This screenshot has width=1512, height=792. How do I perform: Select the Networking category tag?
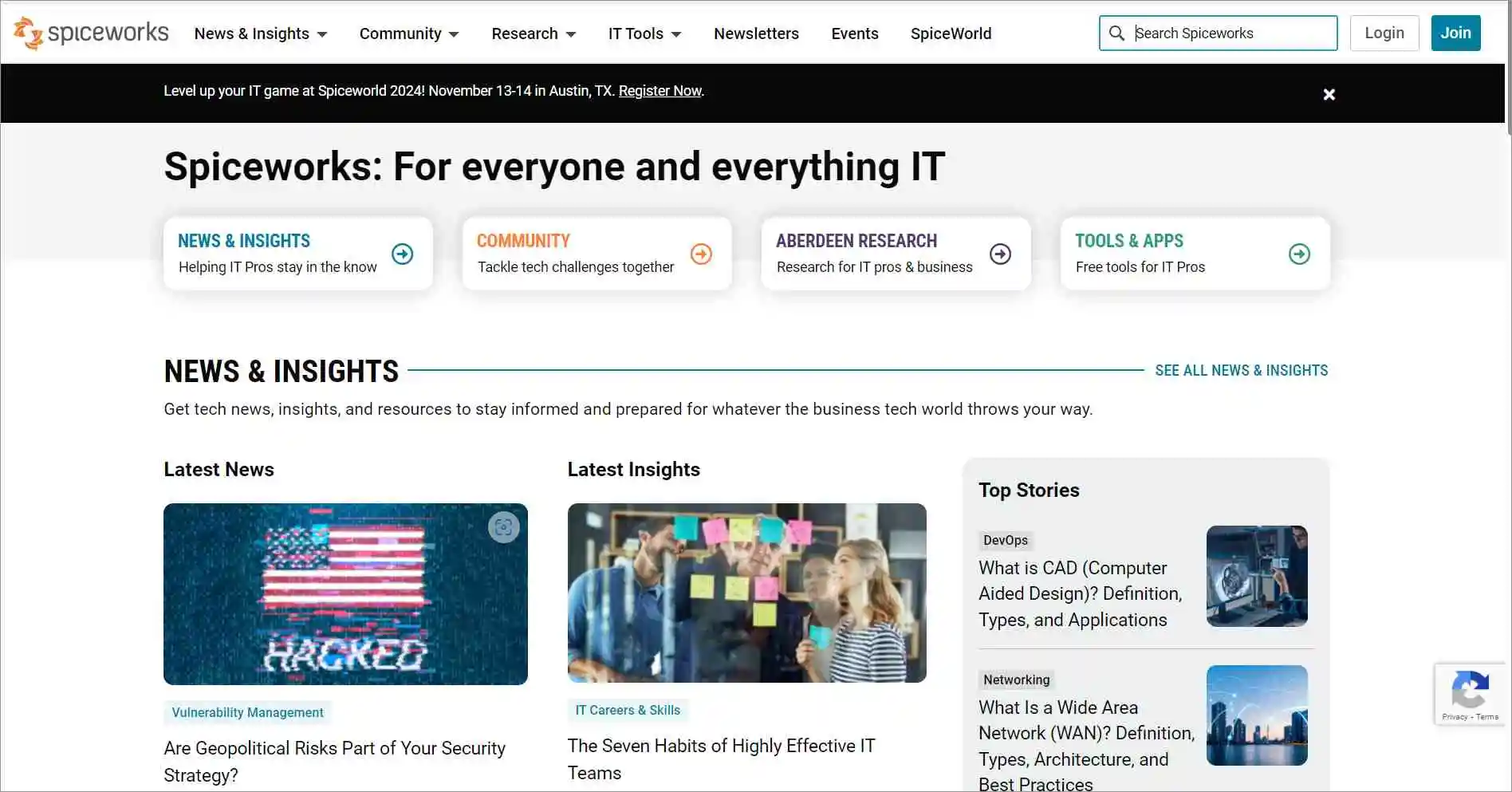tap(1016, 680)
